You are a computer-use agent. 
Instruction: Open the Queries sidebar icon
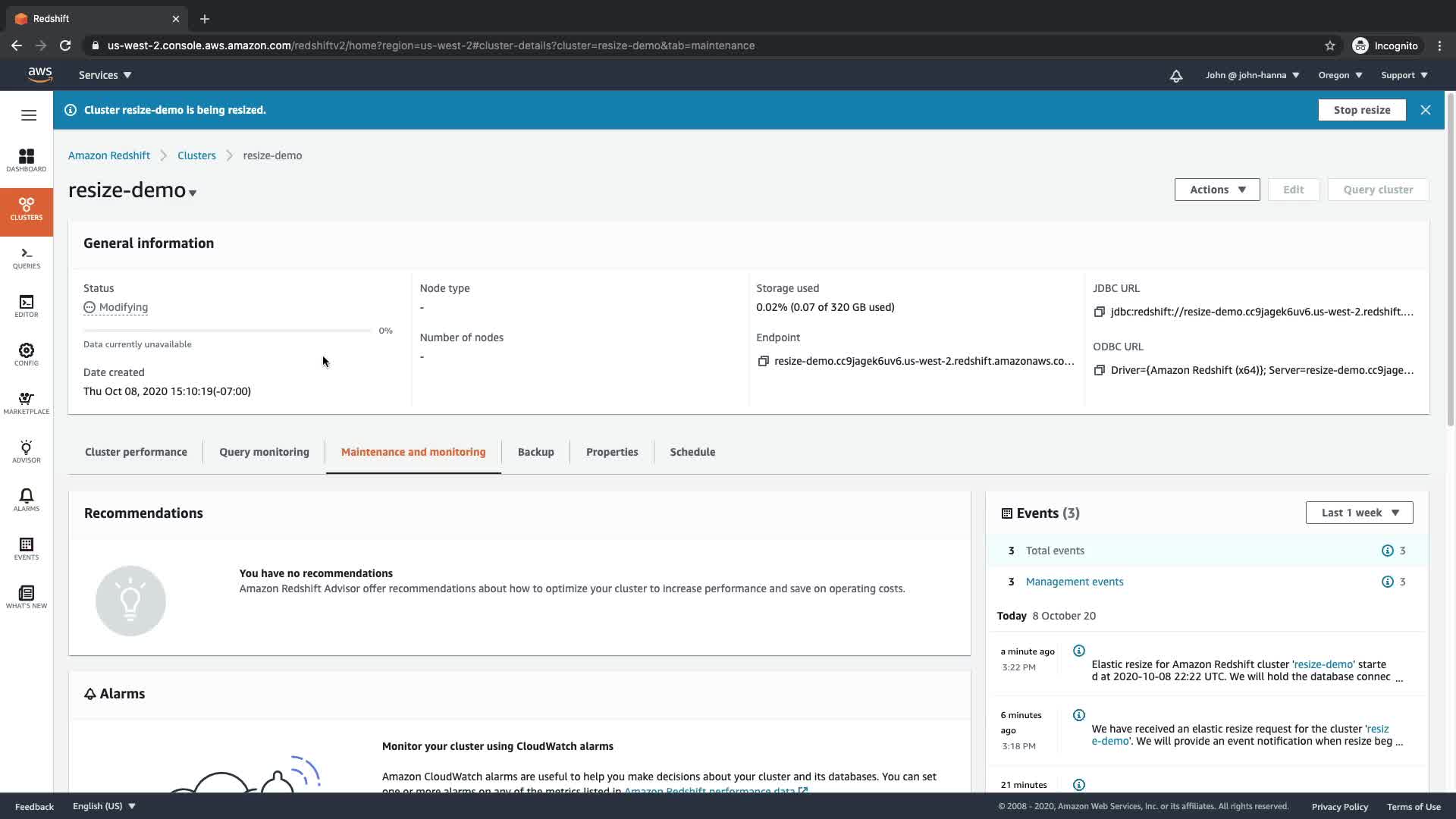[27, 257]
